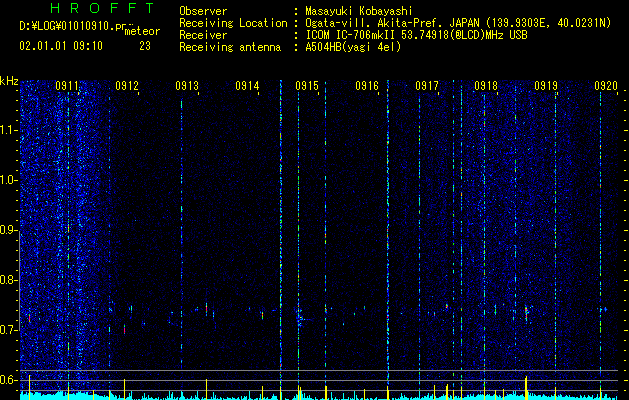This screenshot has width=629, height=400.
Task: Select antenna text A504HB(yagi 4el)
Action: [x=353, y=47]
